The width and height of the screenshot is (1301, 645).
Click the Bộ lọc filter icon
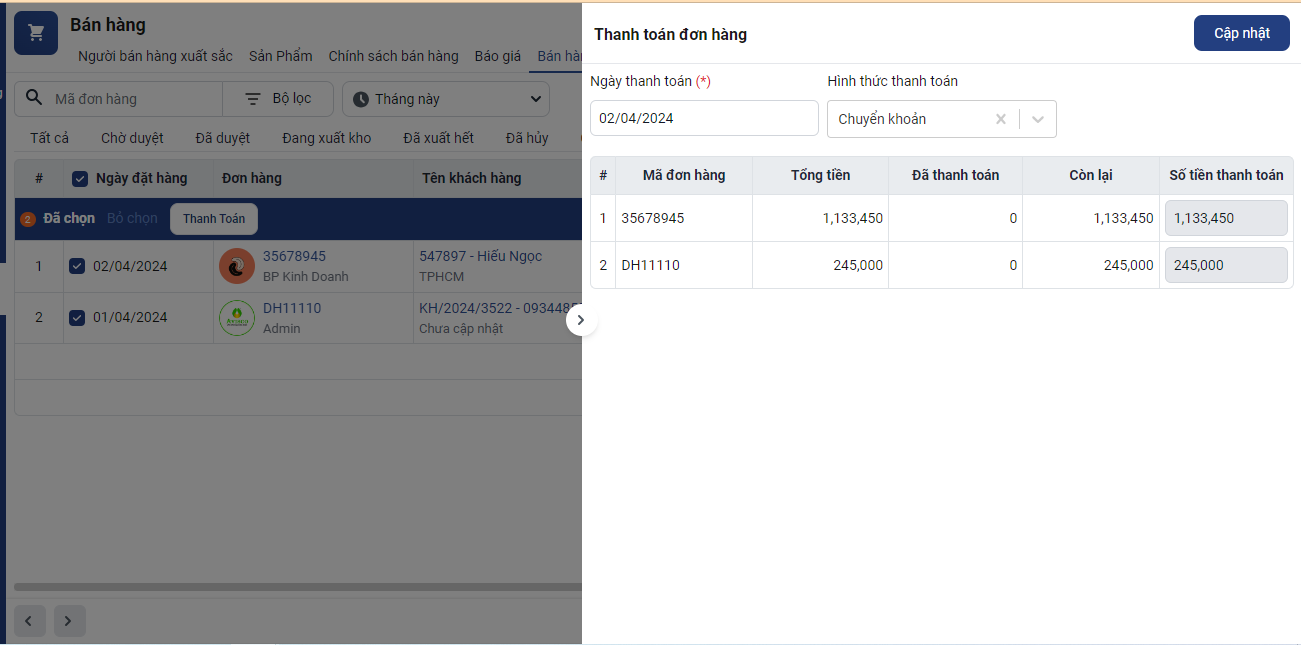click(x=253, y=99)
